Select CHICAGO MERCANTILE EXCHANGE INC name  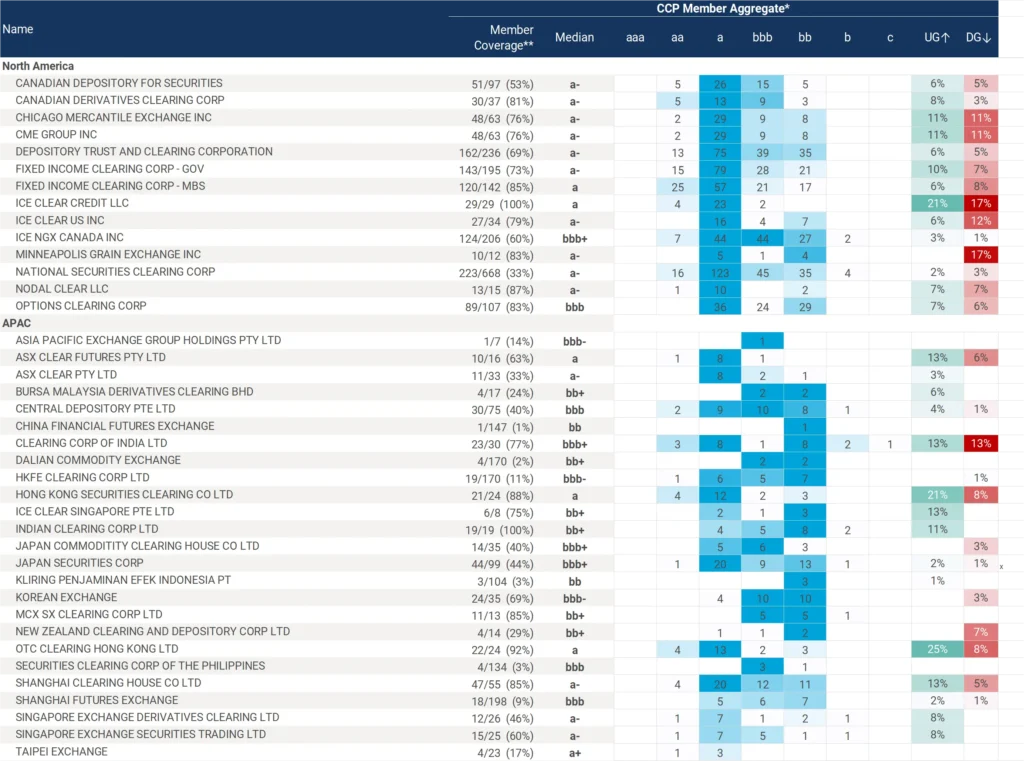[114, 118]
